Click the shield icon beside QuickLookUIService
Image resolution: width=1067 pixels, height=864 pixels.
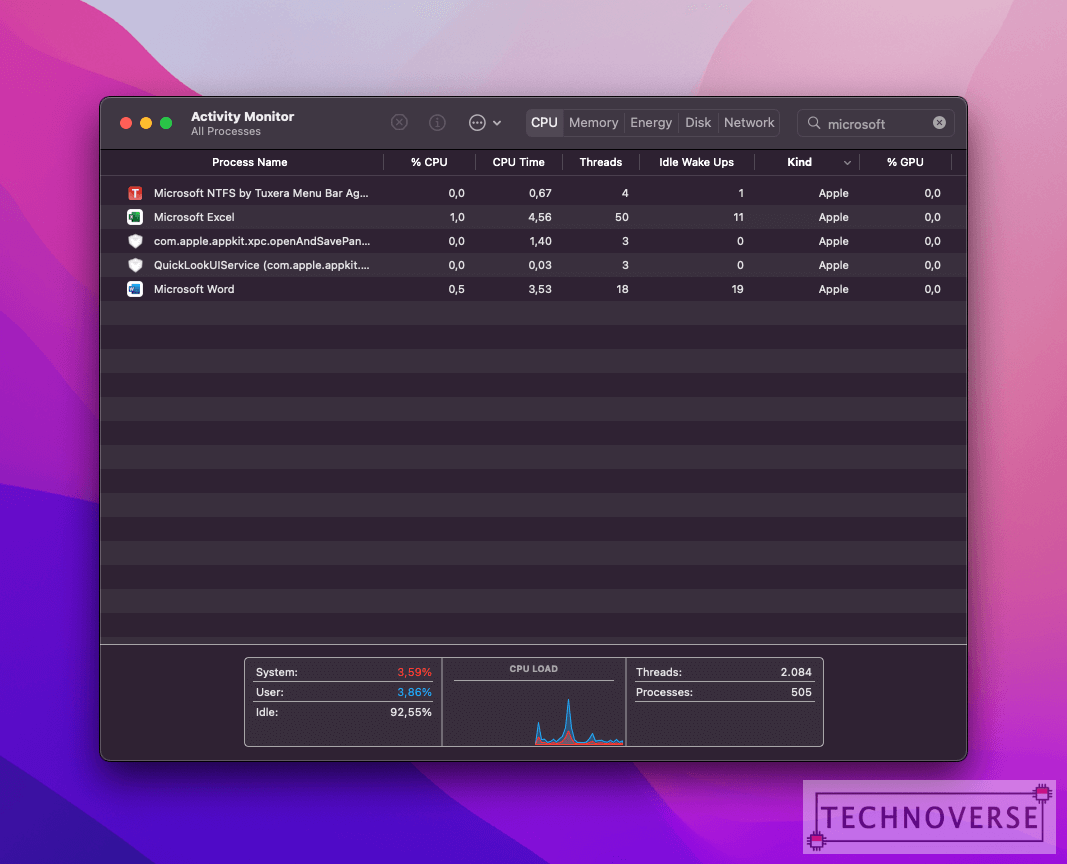[x=135, y=265]
